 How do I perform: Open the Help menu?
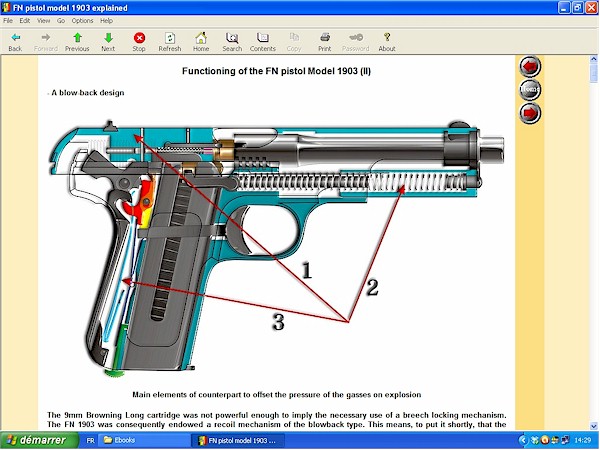point(106,21)
